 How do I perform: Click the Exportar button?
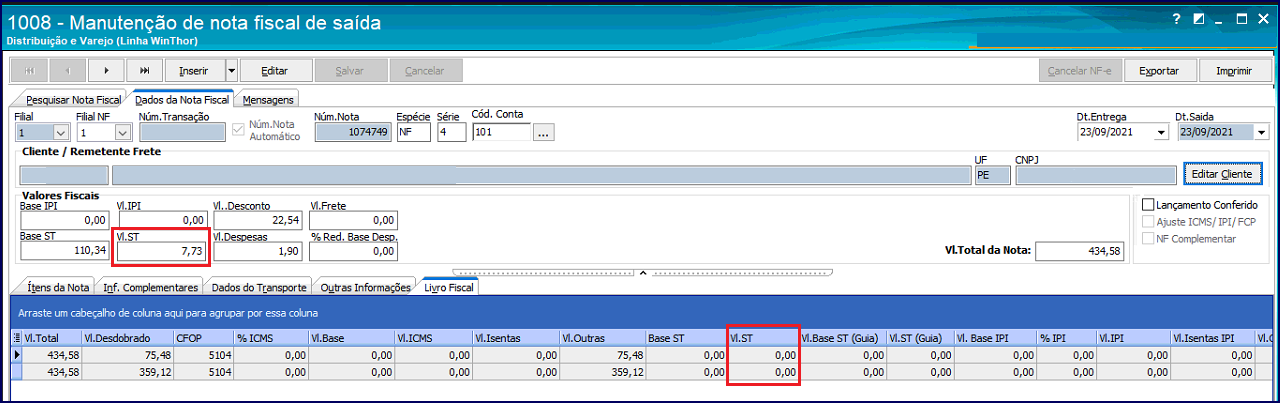coord(1159,71)
